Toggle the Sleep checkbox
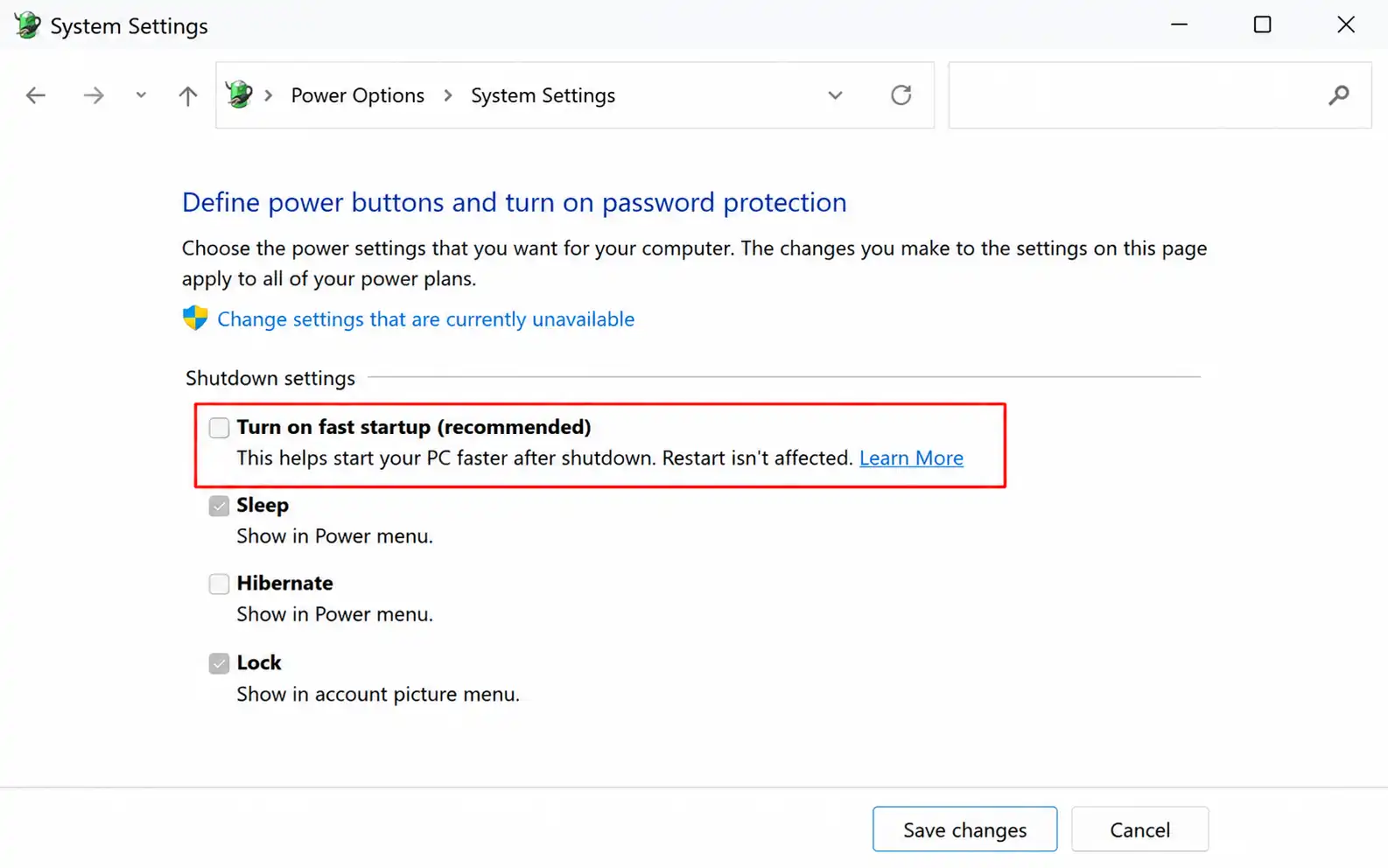Screen dimensions: 1388x868 [219, 506]
